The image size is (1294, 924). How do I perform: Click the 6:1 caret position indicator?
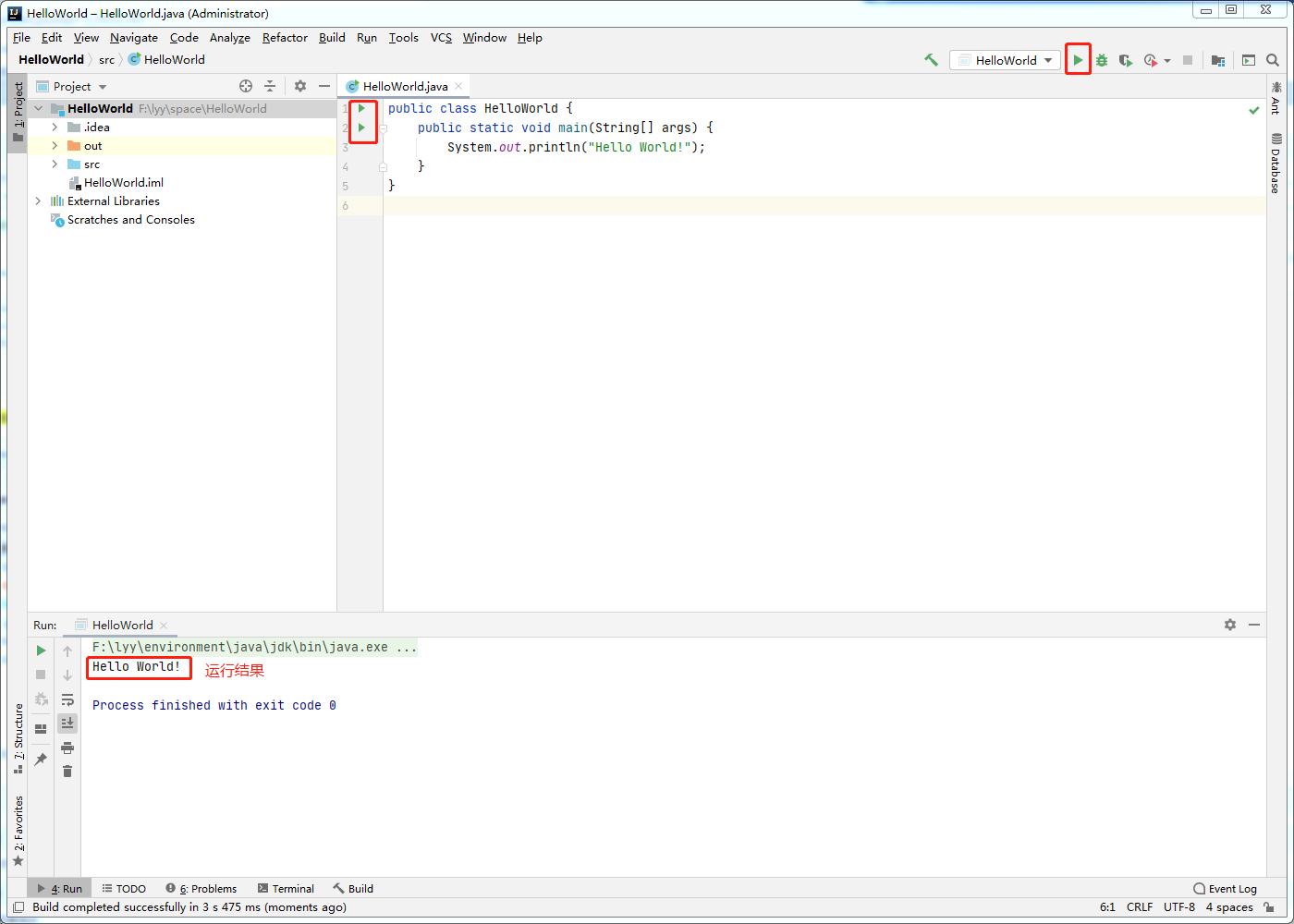tap(1107, 907)
